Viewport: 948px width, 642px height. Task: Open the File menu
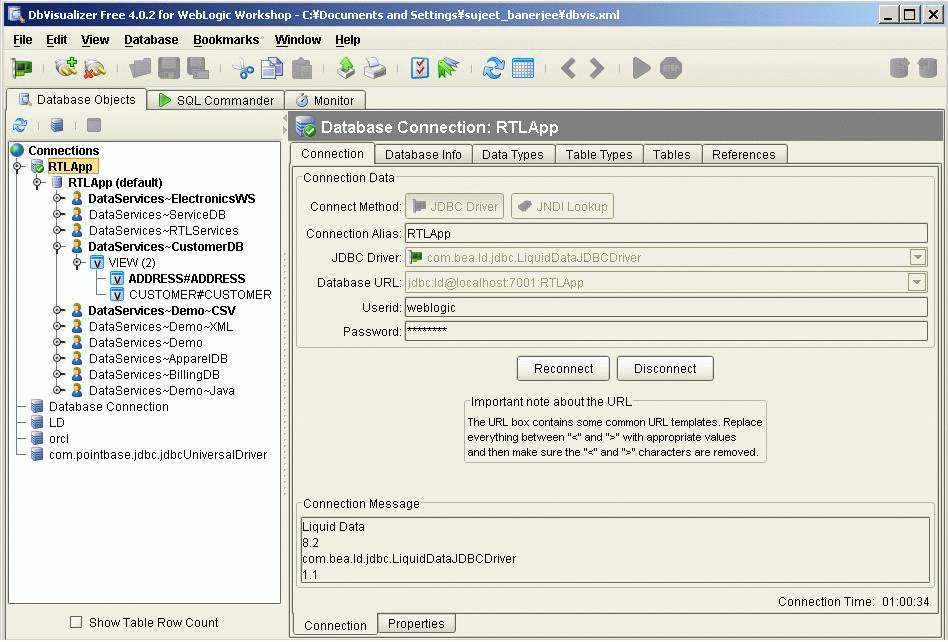[x=22, y=40]
